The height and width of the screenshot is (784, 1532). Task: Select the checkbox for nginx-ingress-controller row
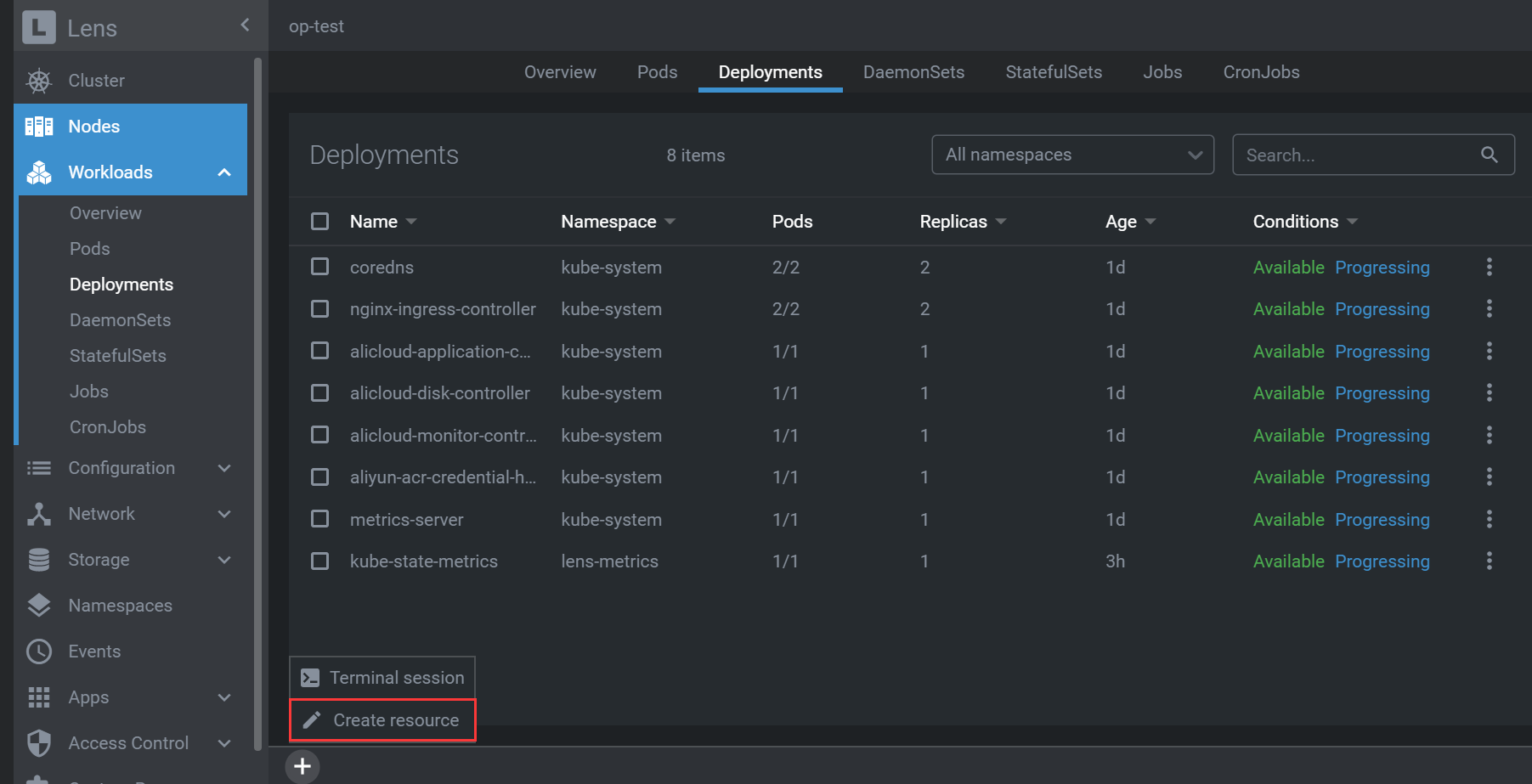pos(319,308)
